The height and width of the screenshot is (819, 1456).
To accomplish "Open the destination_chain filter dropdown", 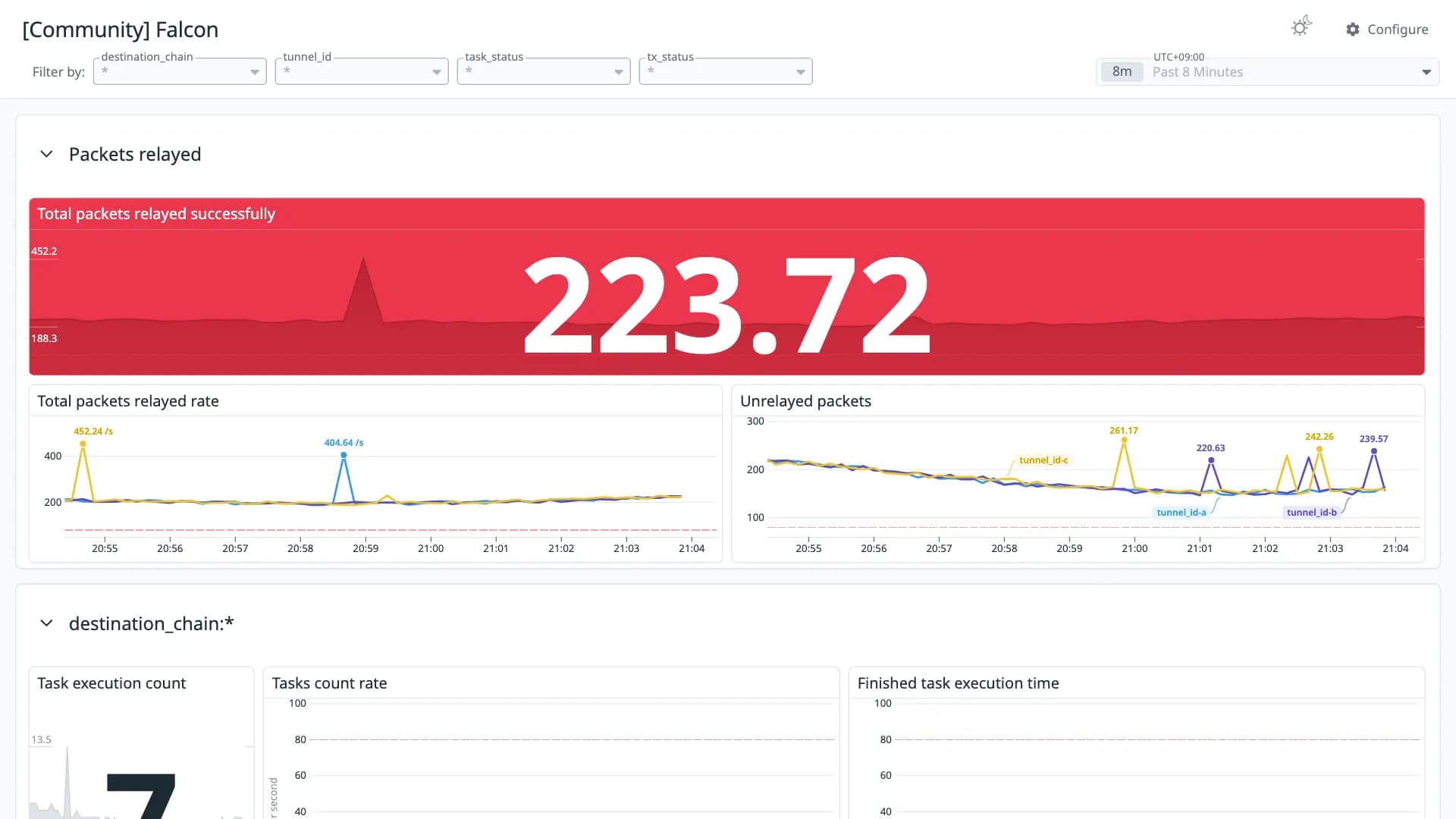I will tap(180, 71).
